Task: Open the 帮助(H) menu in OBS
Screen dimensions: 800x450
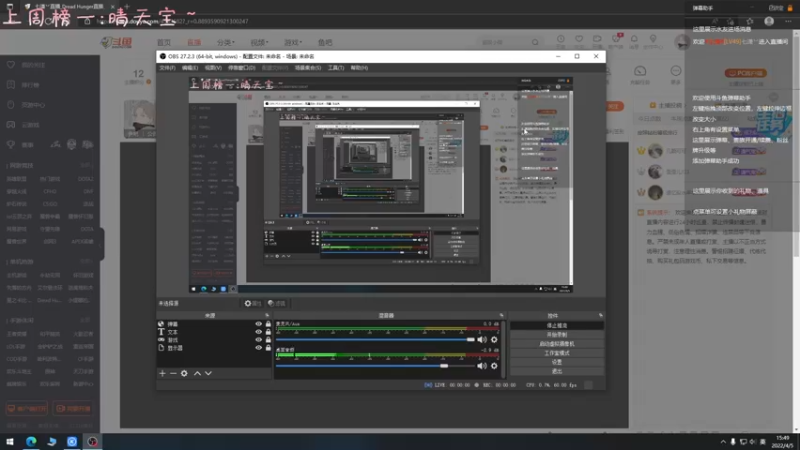Action: click(359, 68)
